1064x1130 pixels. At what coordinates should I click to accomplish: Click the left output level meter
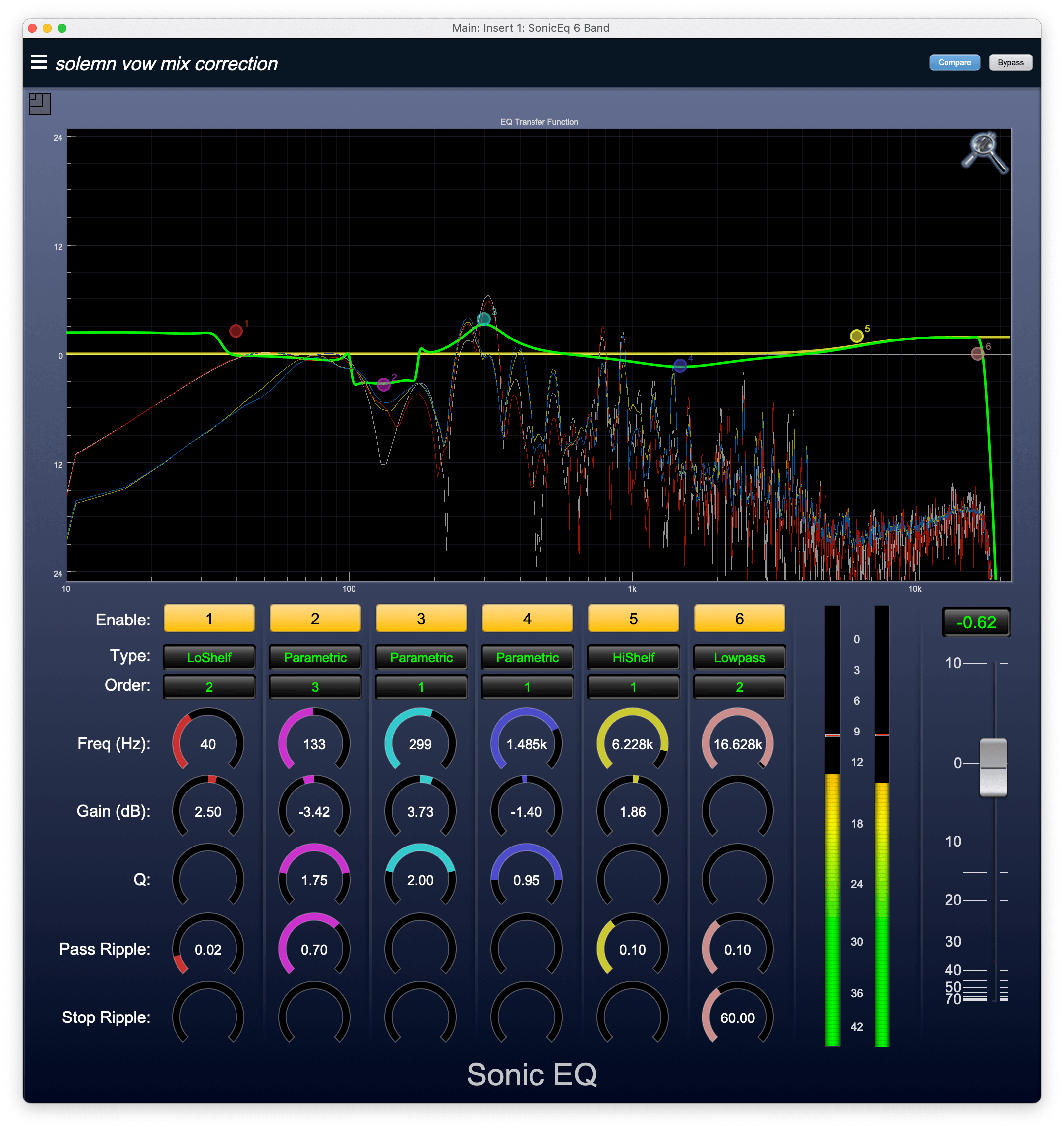click(832, 825)
